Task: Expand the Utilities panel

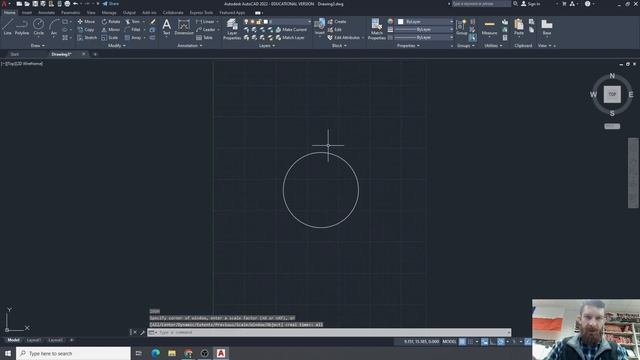Action: click(493, 46)
